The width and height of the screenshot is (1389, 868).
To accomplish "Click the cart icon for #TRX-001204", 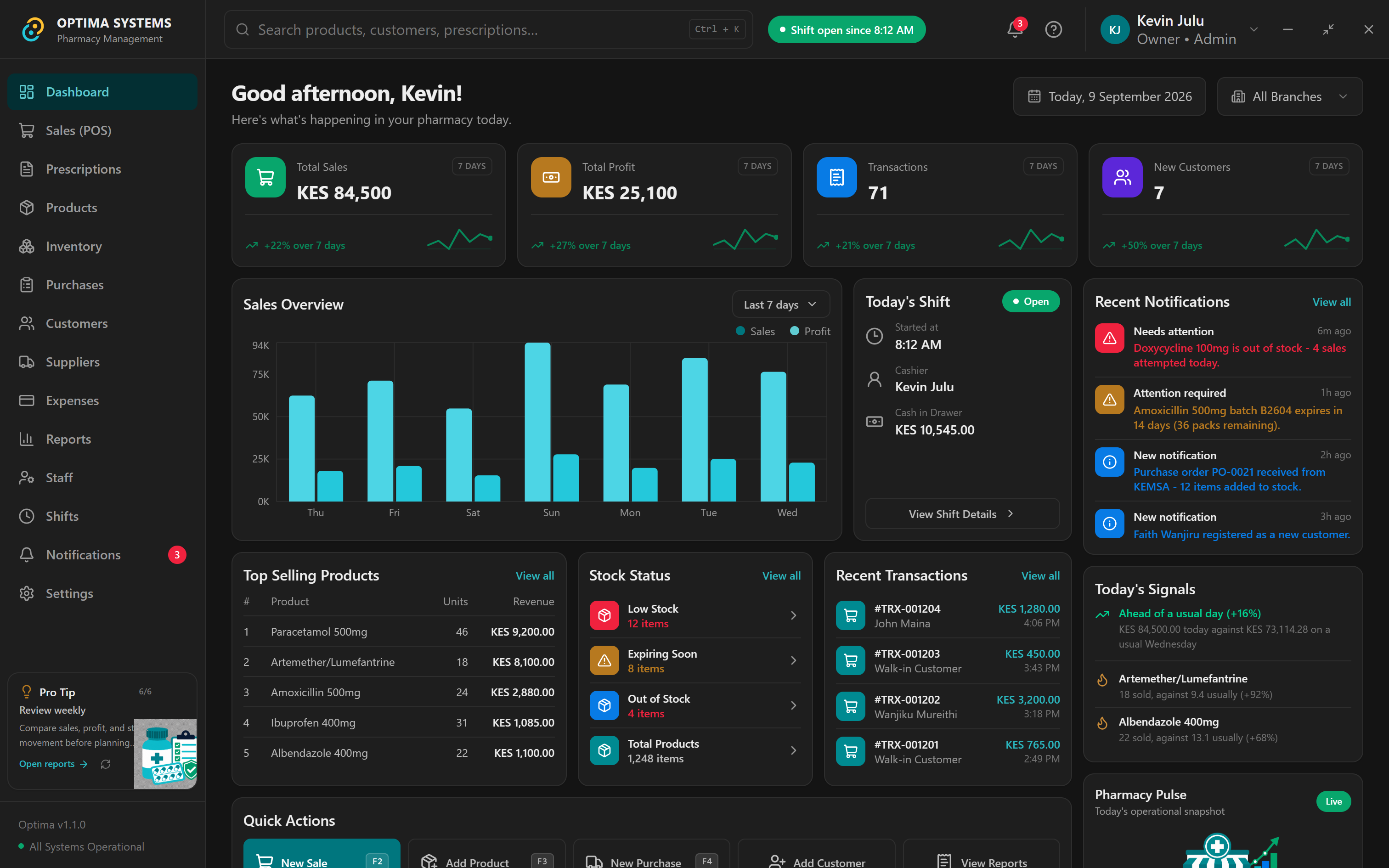I will pos(851,615).
